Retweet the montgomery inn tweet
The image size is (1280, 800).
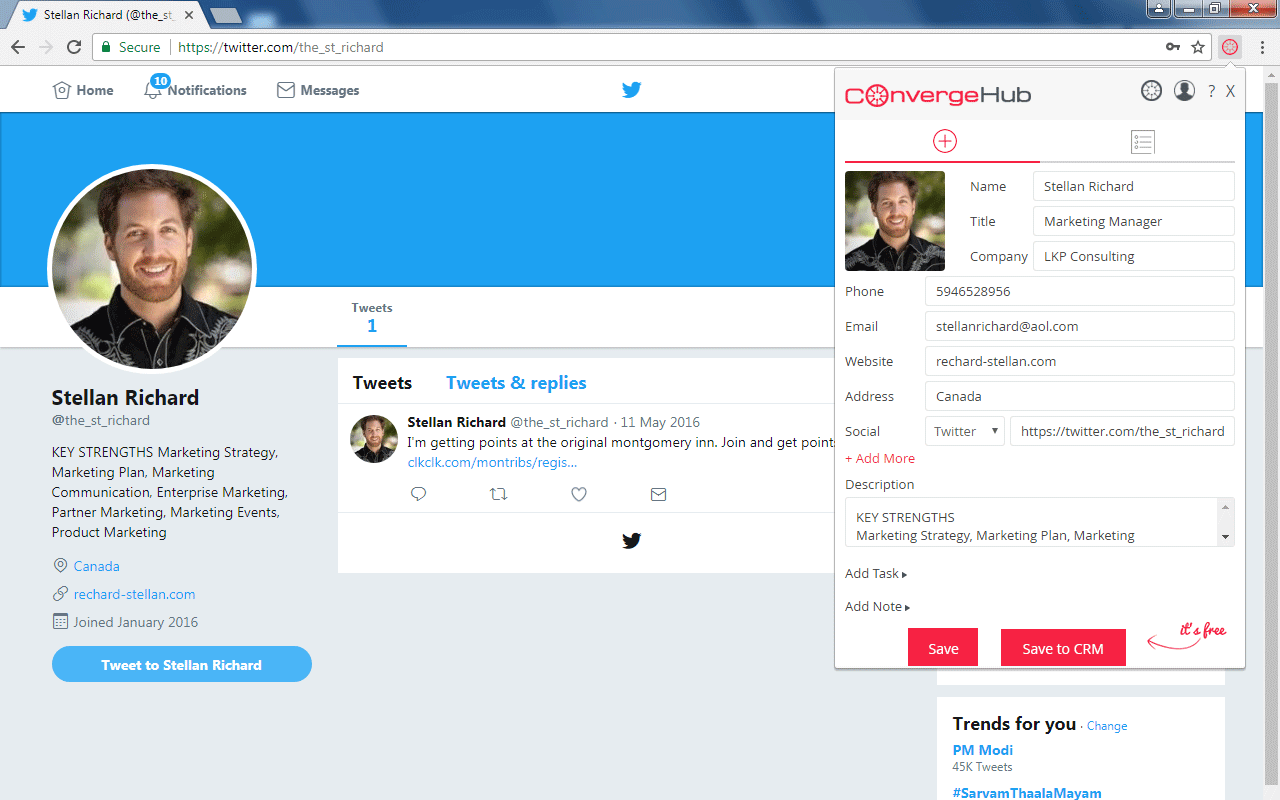tap(498, 494)
